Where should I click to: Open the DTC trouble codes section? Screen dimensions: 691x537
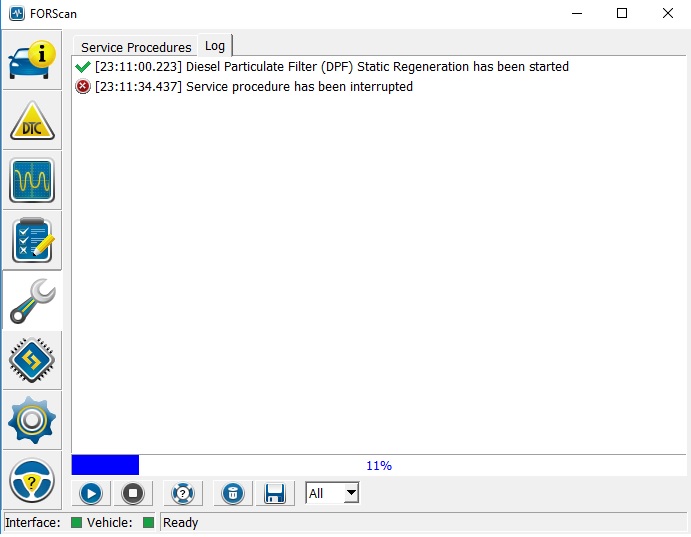pyautogui.click(x=32, y=120)
